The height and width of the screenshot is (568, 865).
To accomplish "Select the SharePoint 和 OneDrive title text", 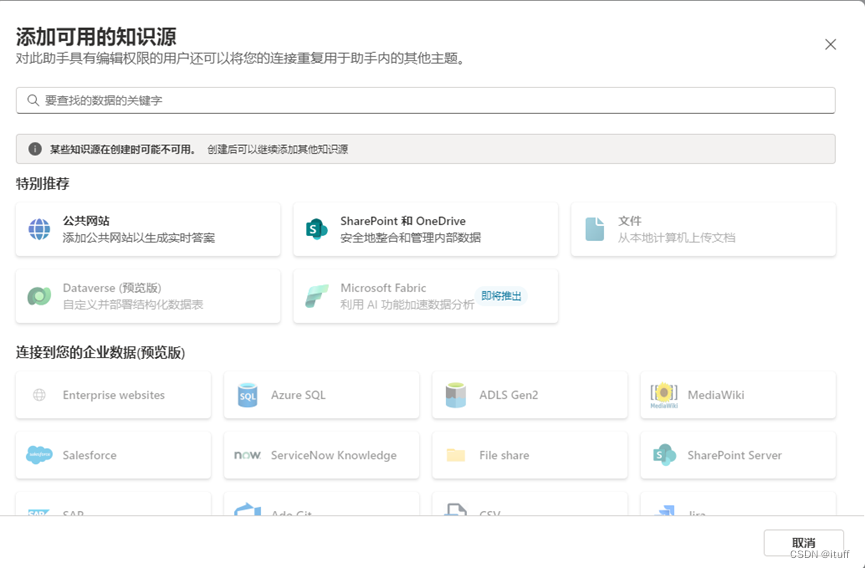I will (x=403, y=221).
